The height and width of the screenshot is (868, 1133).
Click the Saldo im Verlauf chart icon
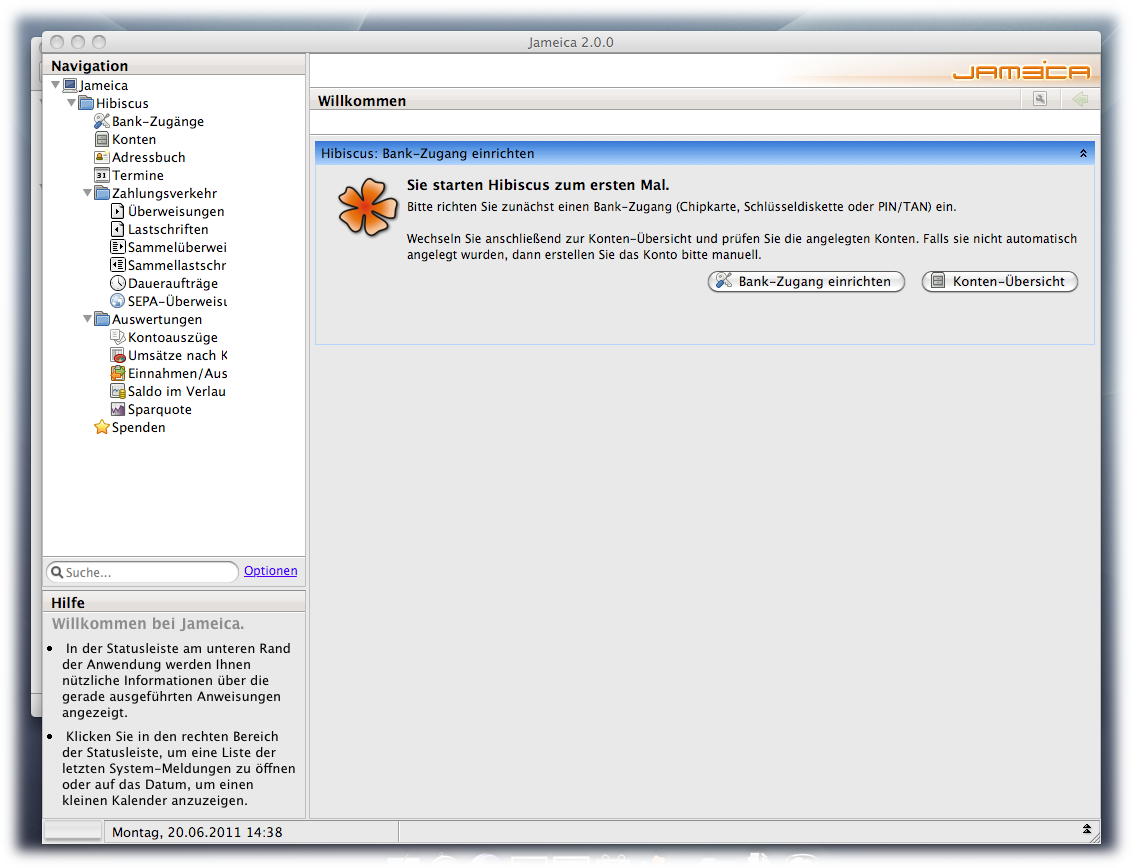click(x=118, y=391)
